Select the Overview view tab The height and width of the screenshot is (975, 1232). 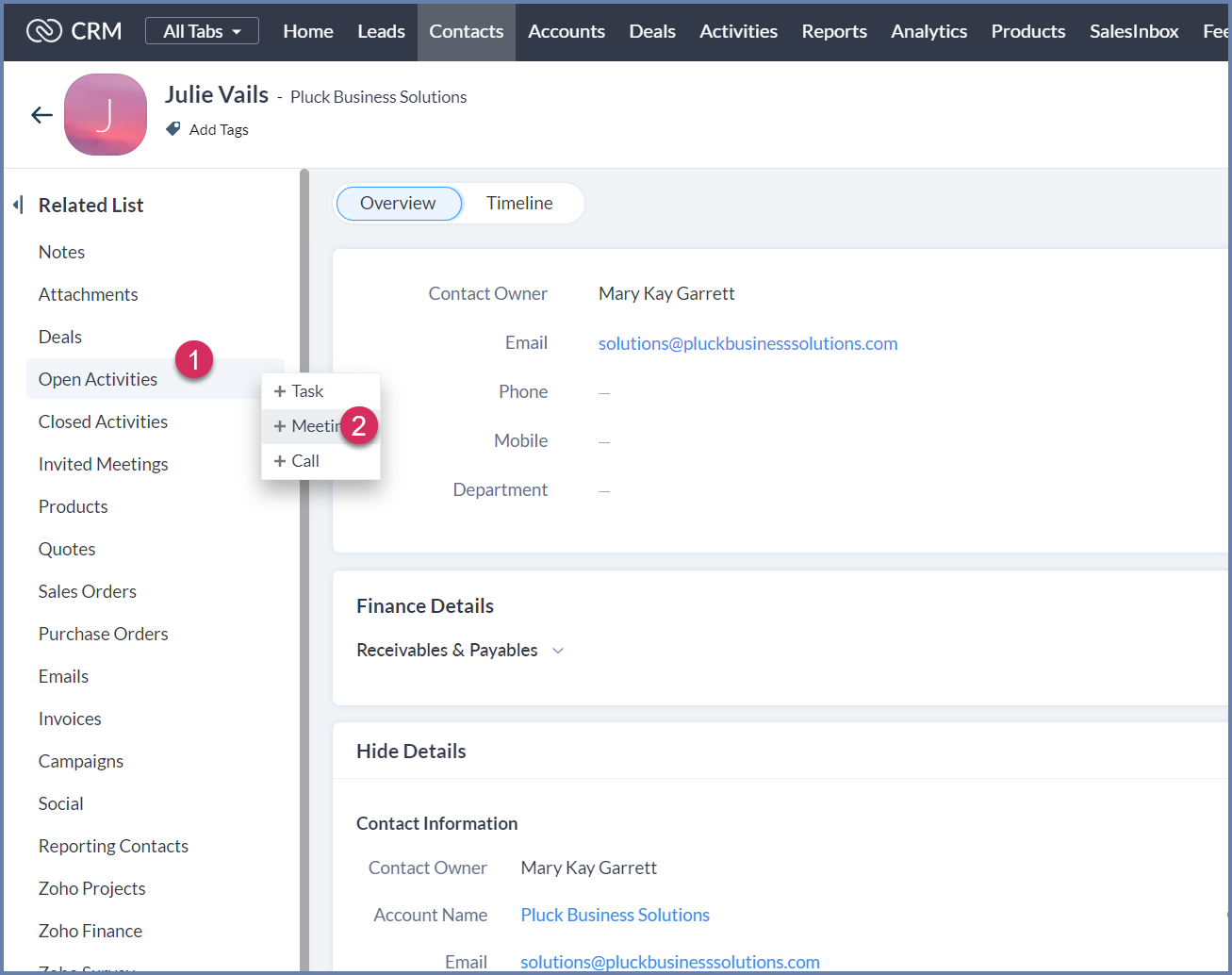point(399,204)
